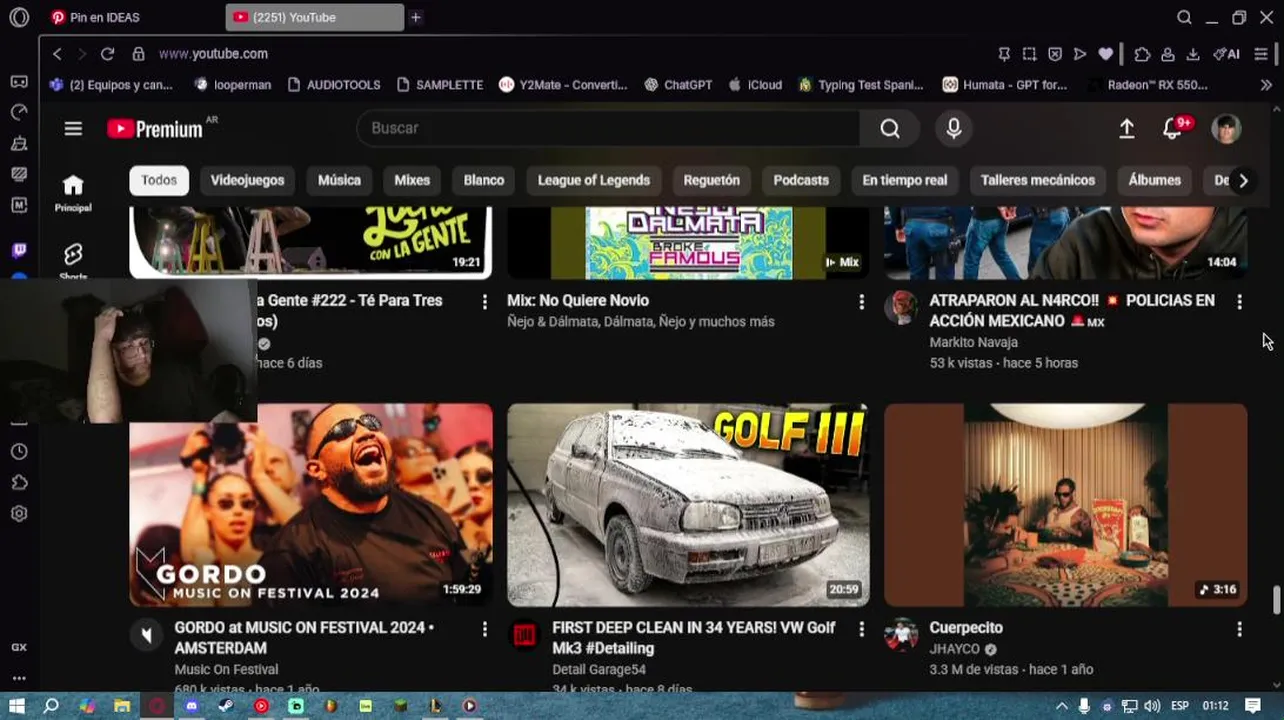Play the GORDO Music On Festival thumbnail
Image resolution: width=1284 pixels, height=720 pixels.
tap(311, 505)
